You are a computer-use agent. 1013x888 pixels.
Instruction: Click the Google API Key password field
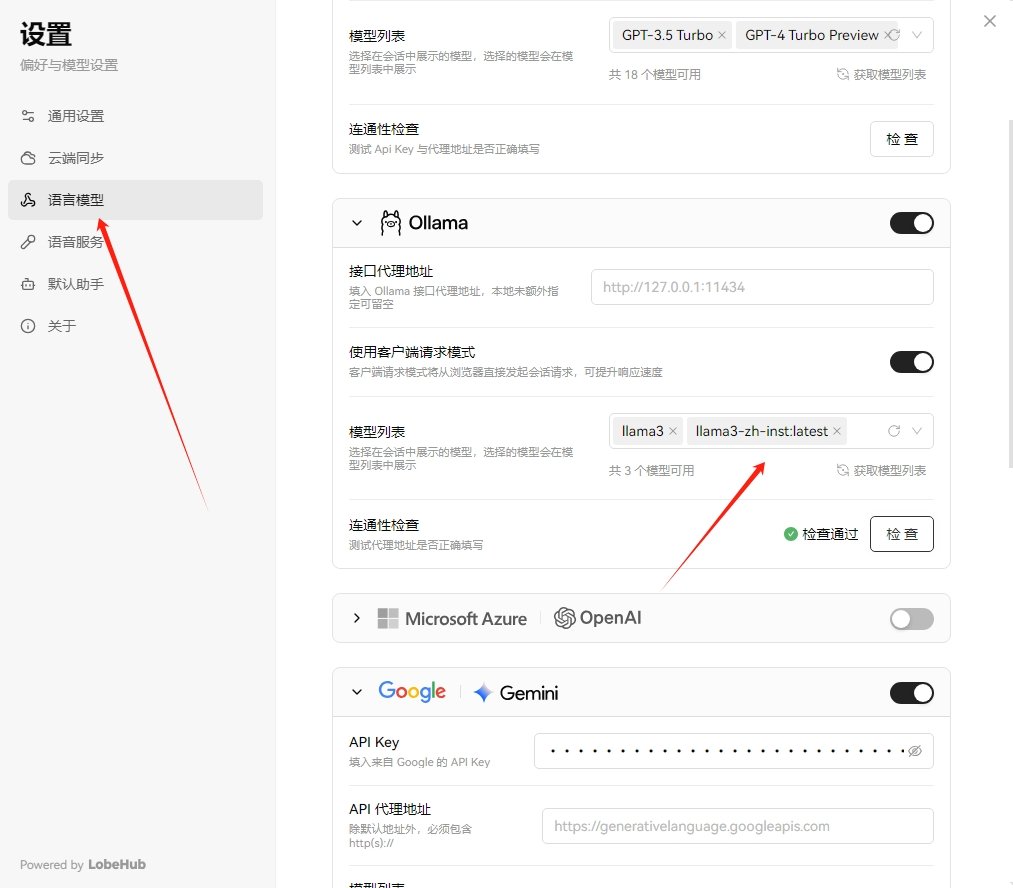tap(734, 751)
